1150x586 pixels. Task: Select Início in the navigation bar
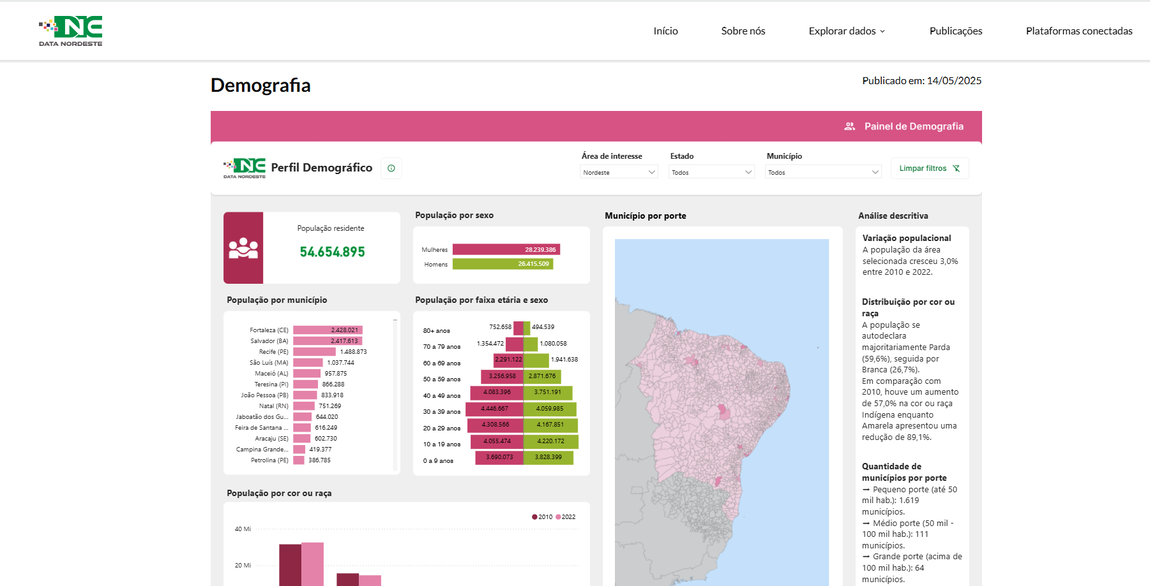665,31
